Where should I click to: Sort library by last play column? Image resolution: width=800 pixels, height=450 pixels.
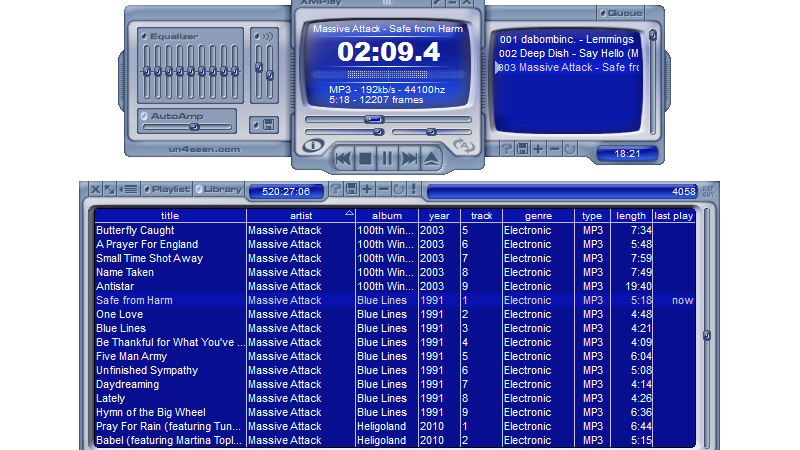pyautogui.click(x=673, y=216)
